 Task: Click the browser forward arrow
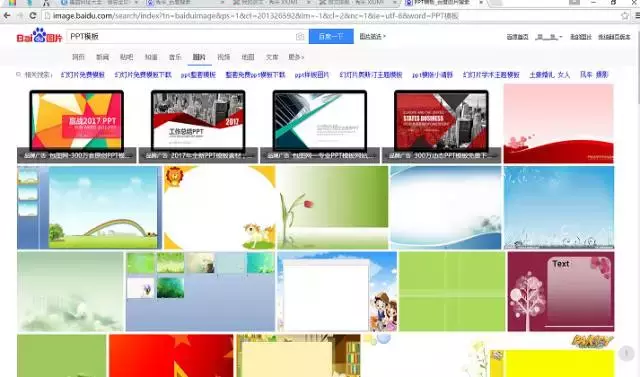pos(20,16)
